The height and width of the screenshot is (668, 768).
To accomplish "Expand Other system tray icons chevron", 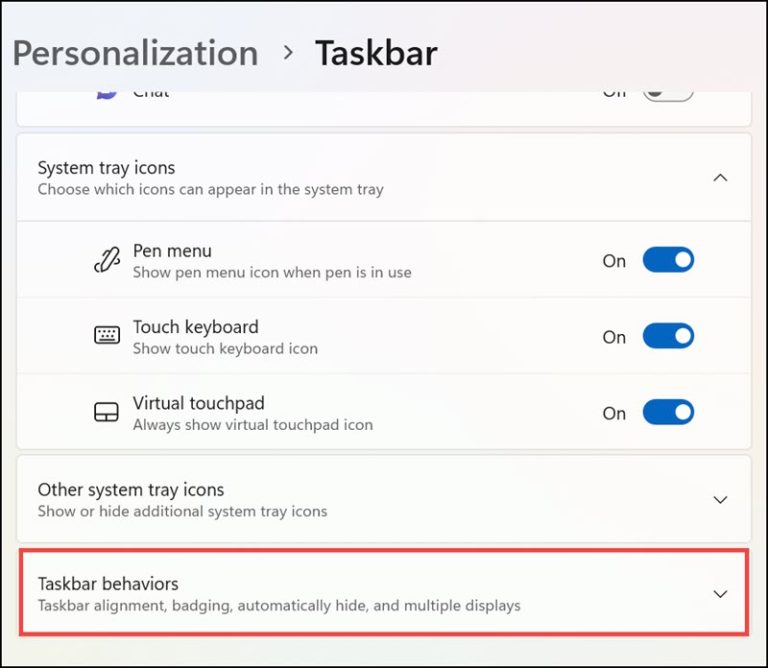I will pyautogui.click(x=720, y=499).
